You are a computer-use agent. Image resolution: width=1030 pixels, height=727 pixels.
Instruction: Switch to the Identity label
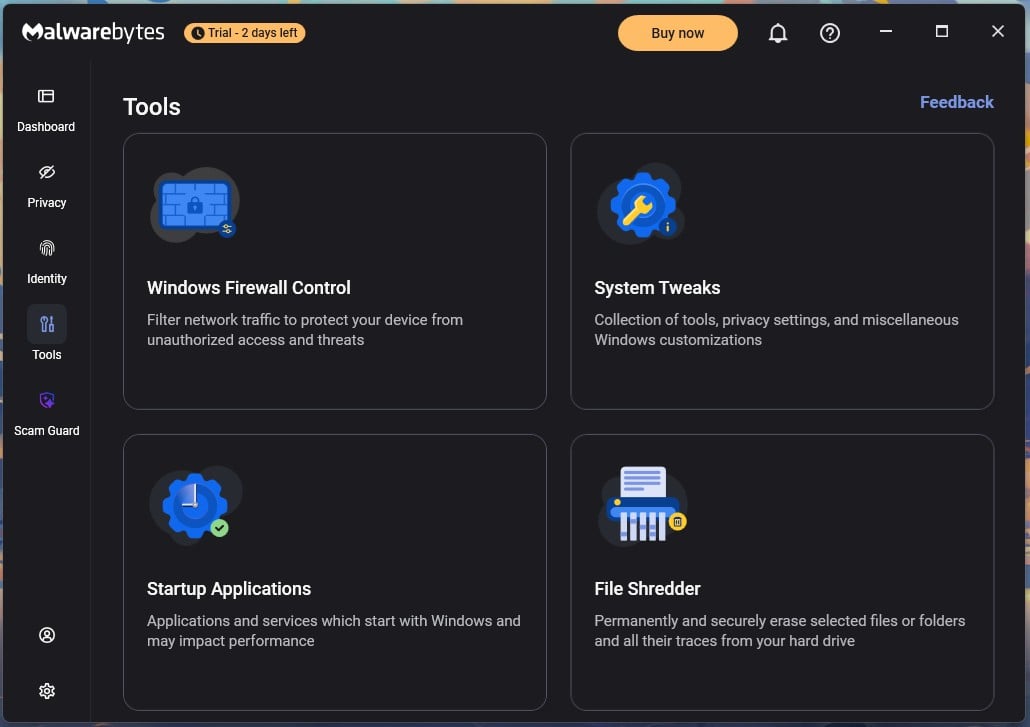click(x=47, y=279)
